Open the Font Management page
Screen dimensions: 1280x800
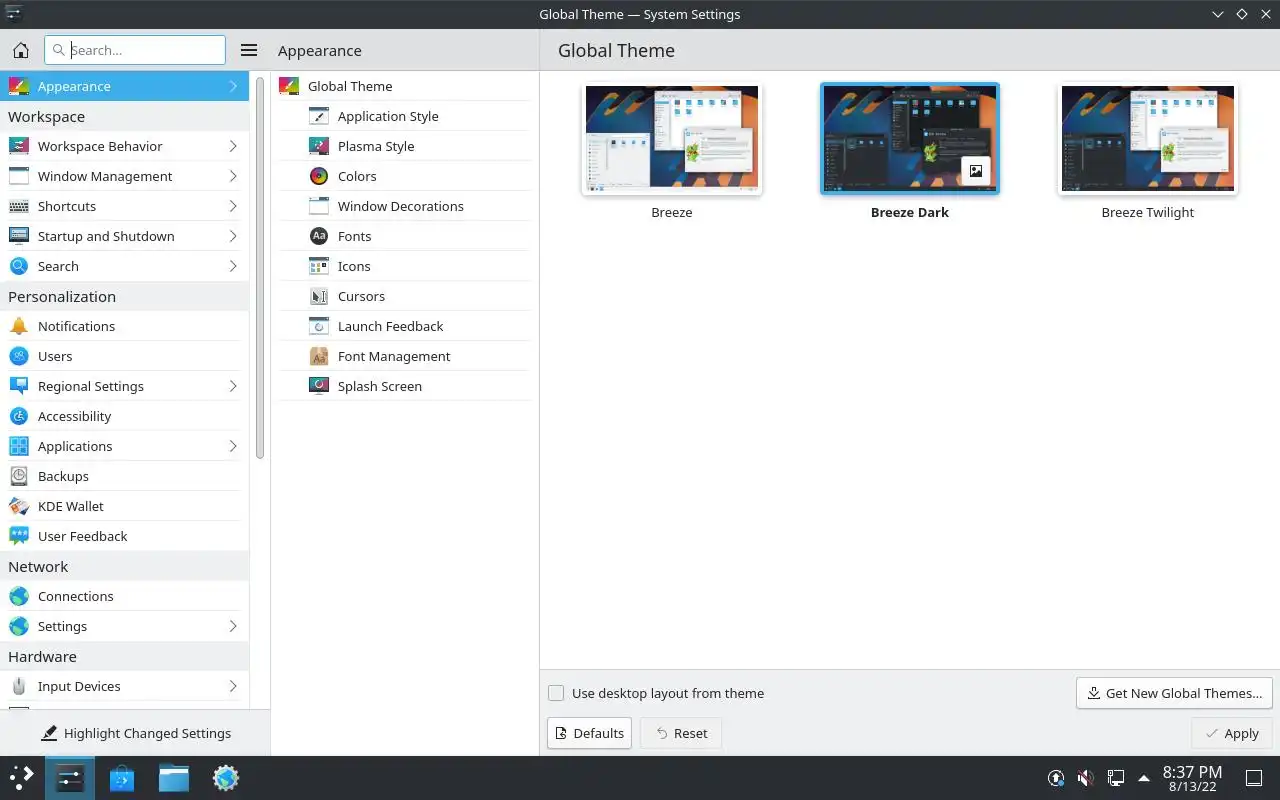click(404, 356)
